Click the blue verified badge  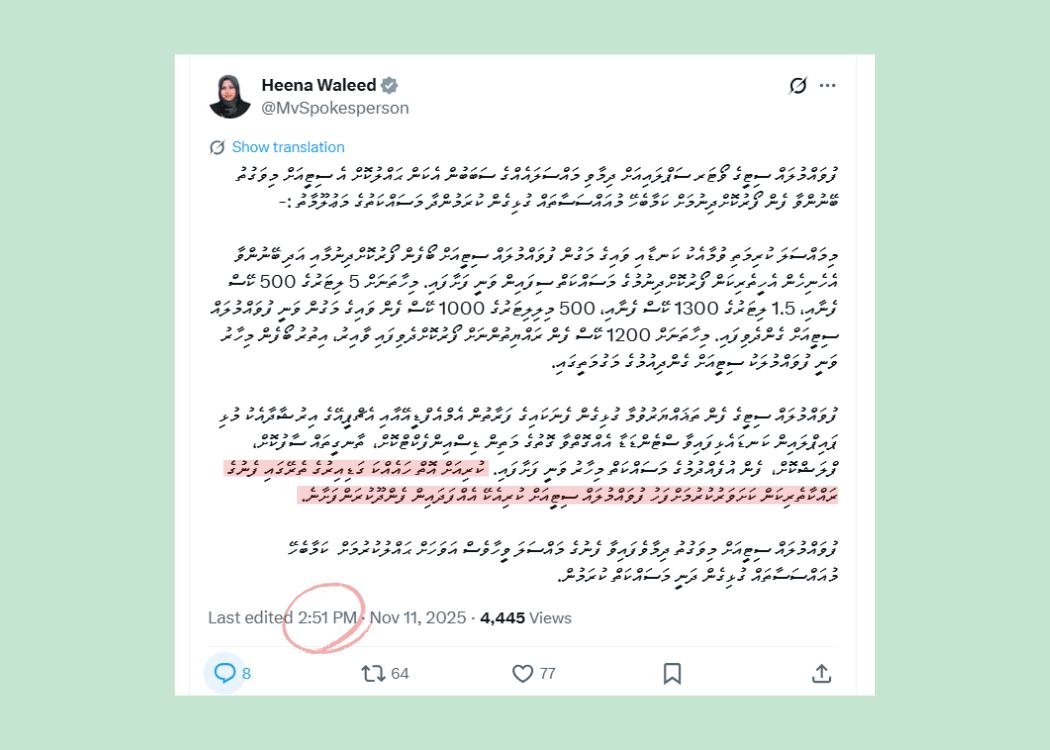click(390, 85)
